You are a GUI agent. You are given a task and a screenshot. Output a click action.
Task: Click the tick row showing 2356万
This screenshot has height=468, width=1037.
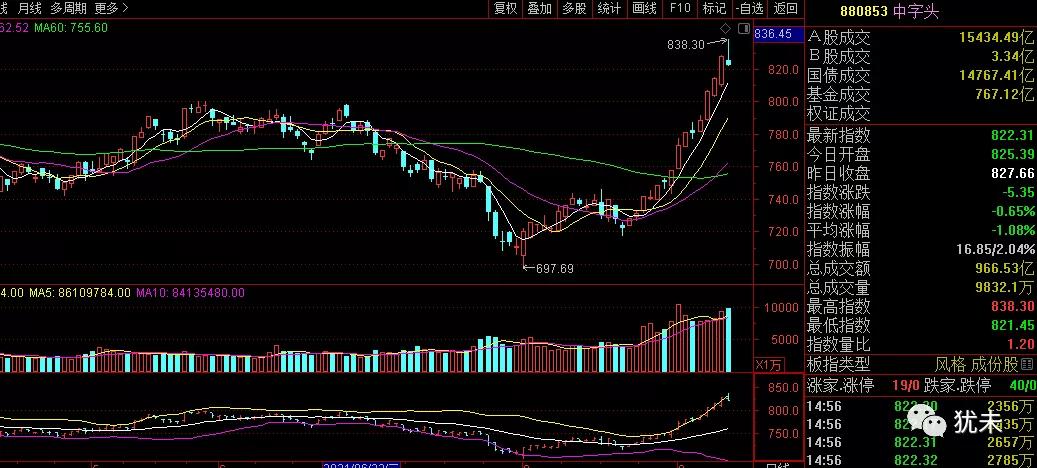(921, 407)
